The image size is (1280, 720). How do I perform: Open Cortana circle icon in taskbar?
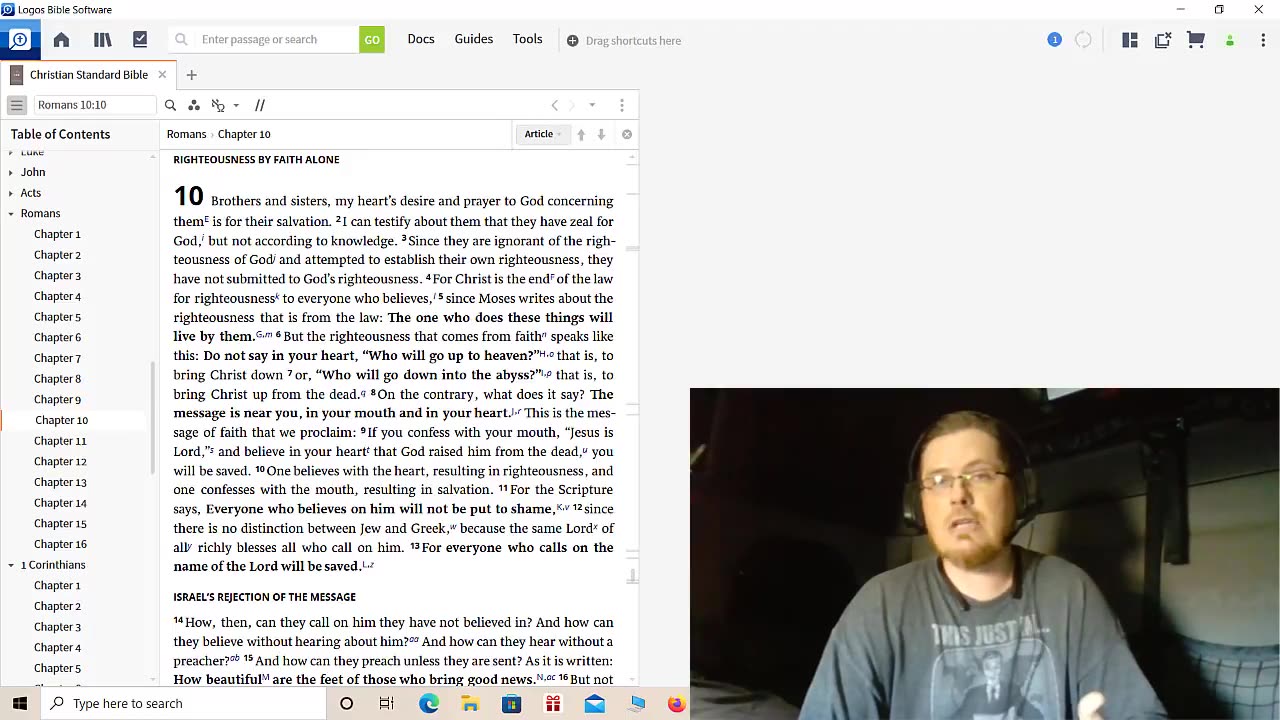point(346,703)
